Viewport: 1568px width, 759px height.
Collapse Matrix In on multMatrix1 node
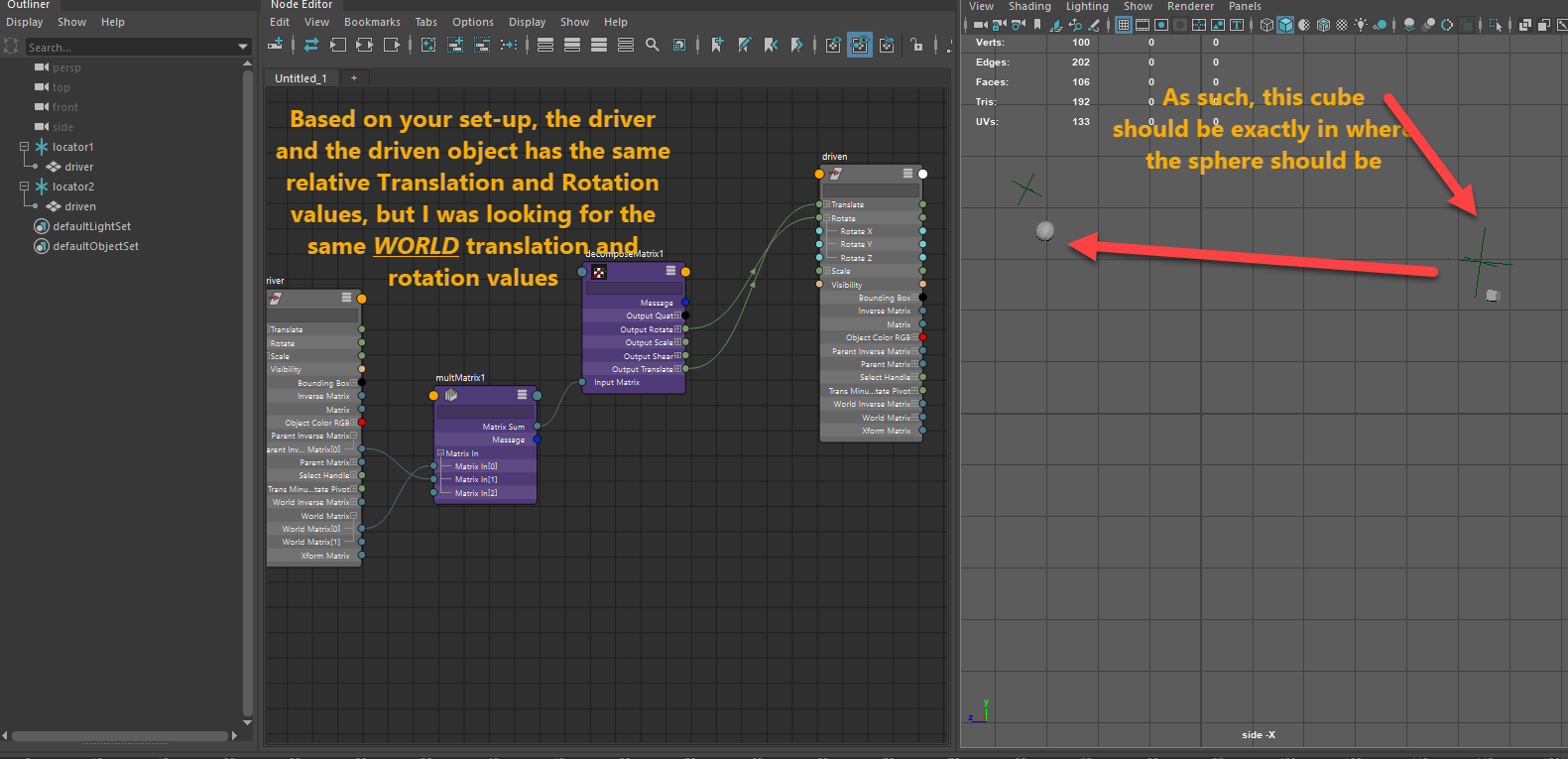click(440, 453)
